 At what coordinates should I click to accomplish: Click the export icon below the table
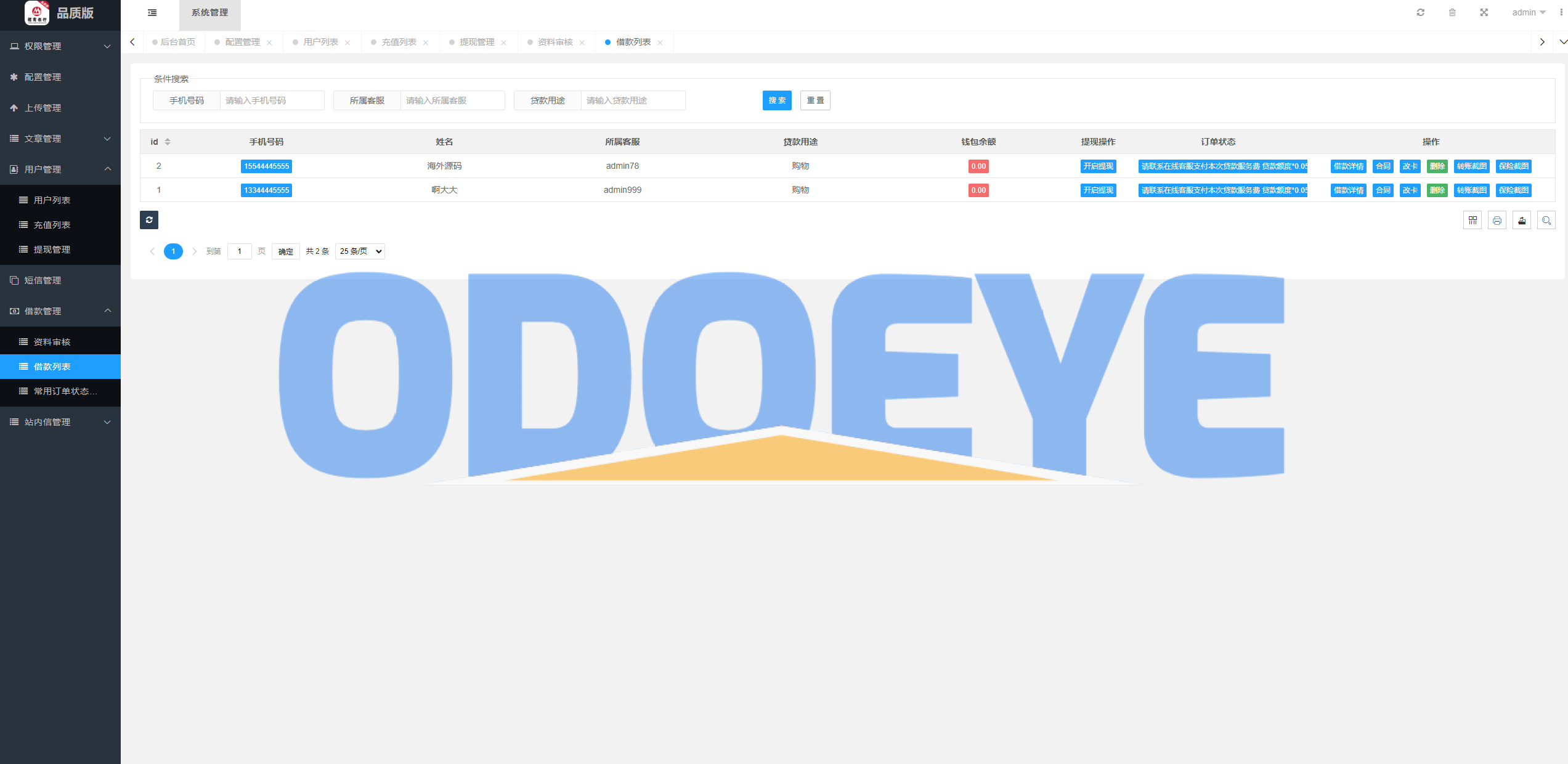1522,220
